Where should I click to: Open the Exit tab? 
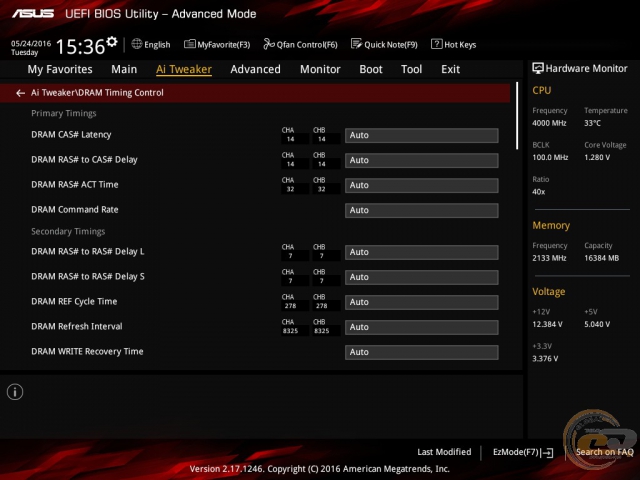pos(450,69)
